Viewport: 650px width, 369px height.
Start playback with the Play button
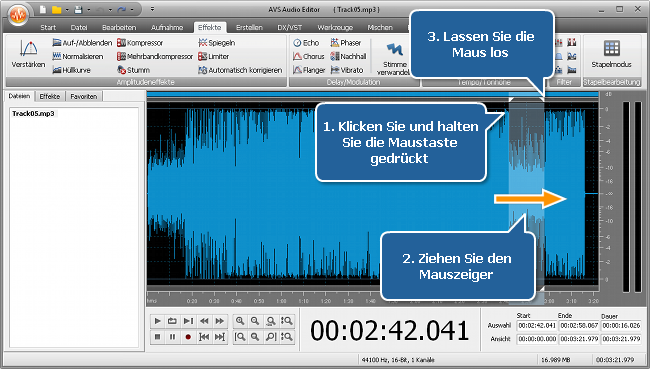157,321
